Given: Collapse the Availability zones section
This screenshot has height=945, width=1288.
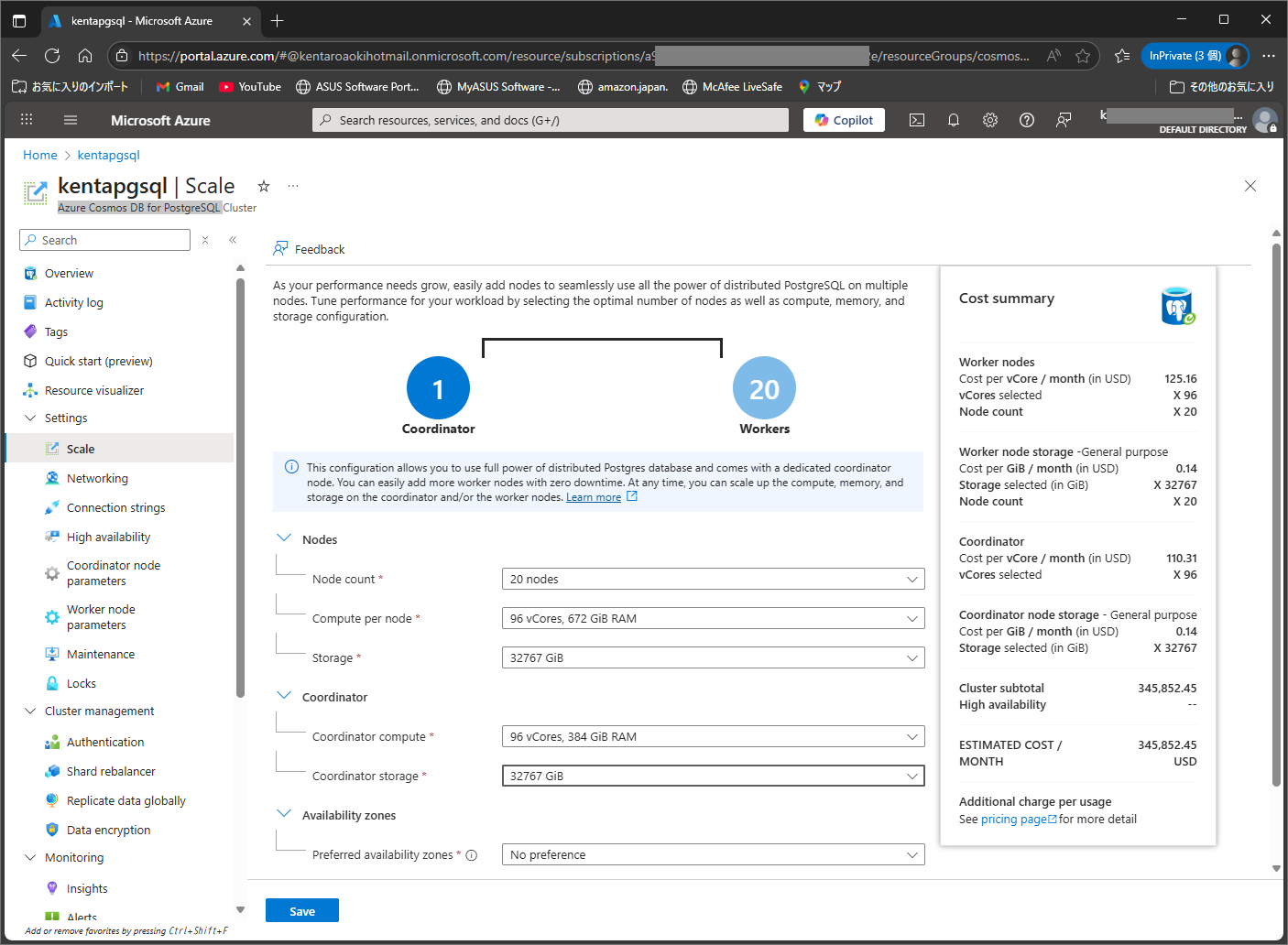Looking at the screenshot, I should (x=284, y=814).
